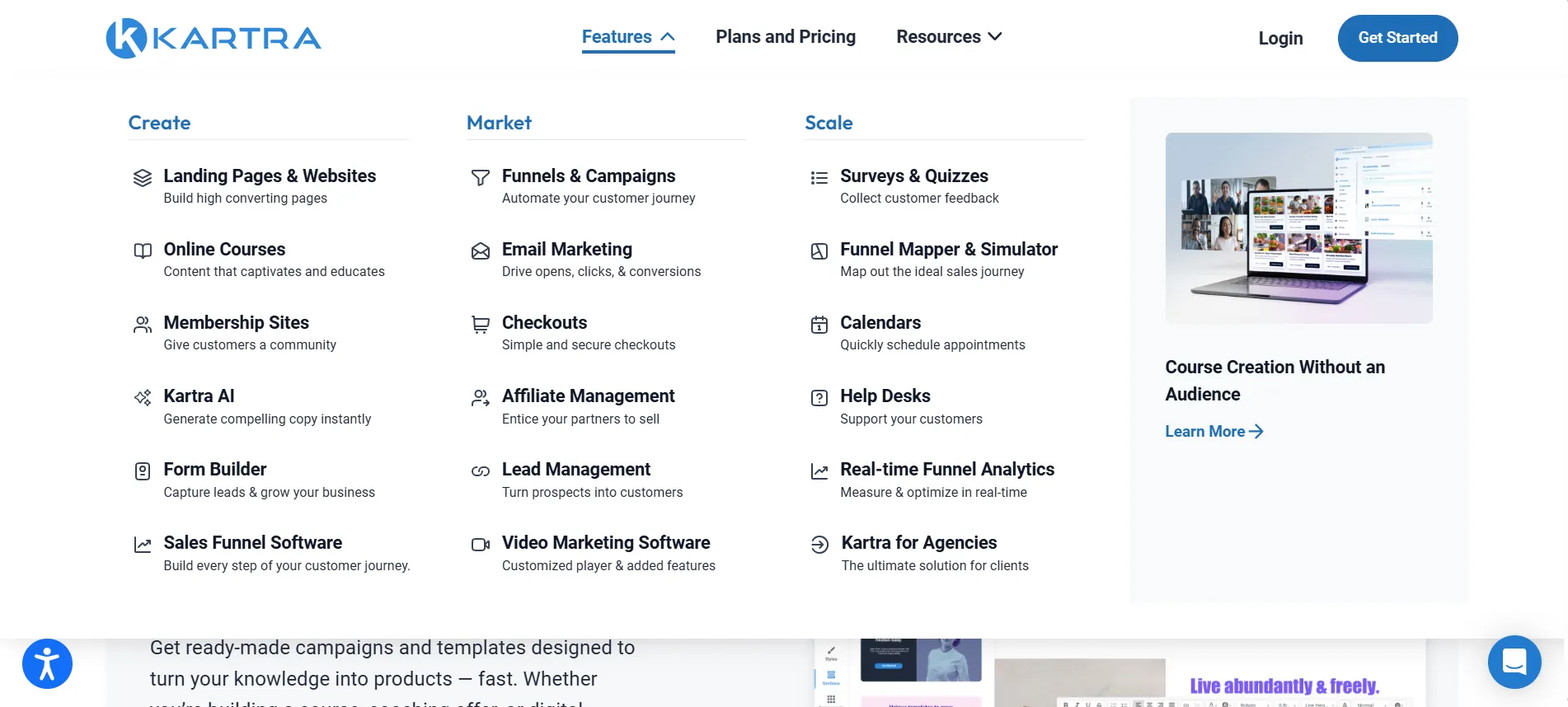Click the Kartra logo
This screenshot has width=1568, height=707.
coord(214,38)
